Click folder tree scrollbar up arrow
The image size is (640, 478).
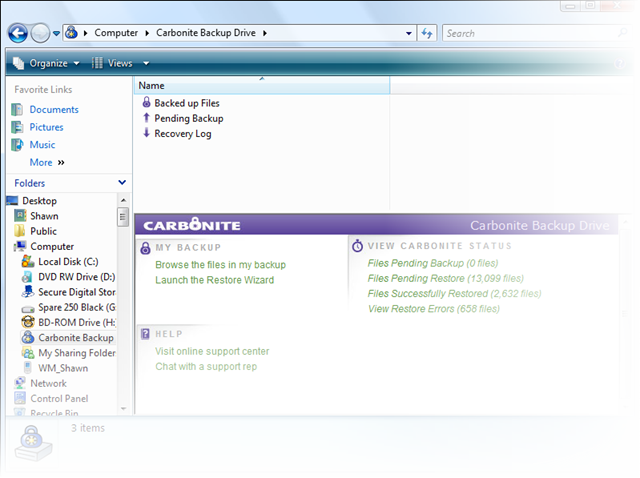coord(123,200)
